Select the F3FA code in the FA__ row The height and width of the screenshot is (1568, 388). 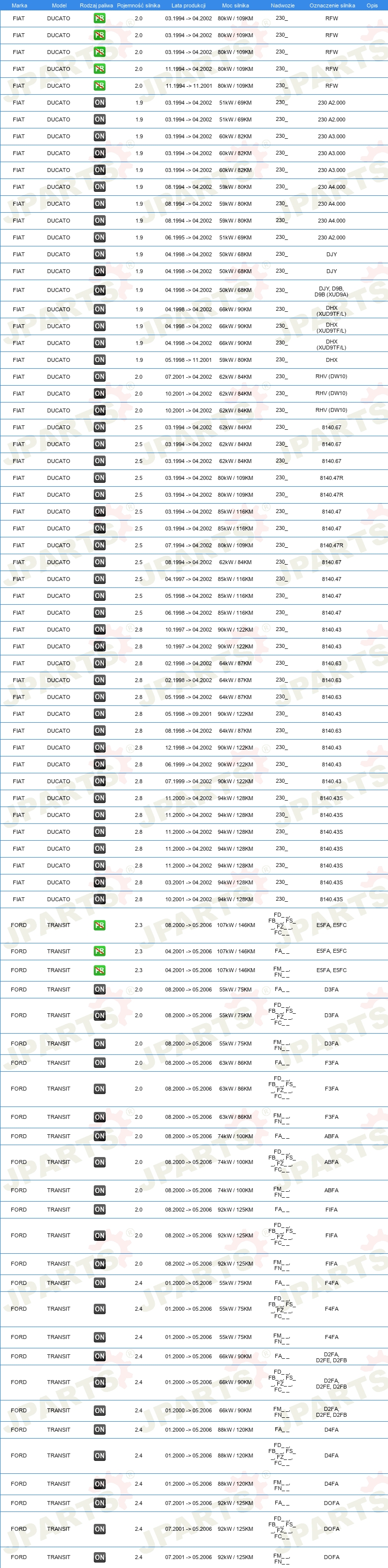[x=331, y=1063]
